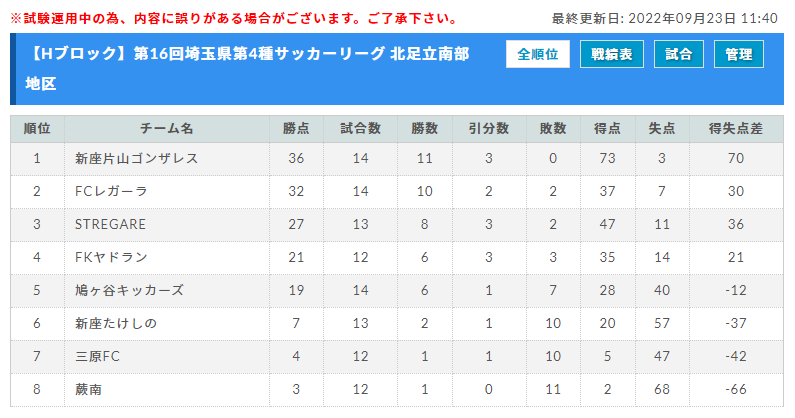This screenshot has width=795, height=418.
Task: Select team STREGARE in the table
Action: pyautogui.click(x=110, y=224)
